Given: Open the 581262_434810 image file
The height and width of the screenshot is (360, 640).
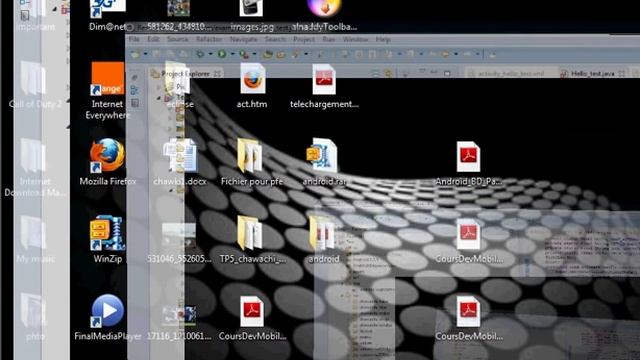Looking at the screenshot, I should pos(179,15).
